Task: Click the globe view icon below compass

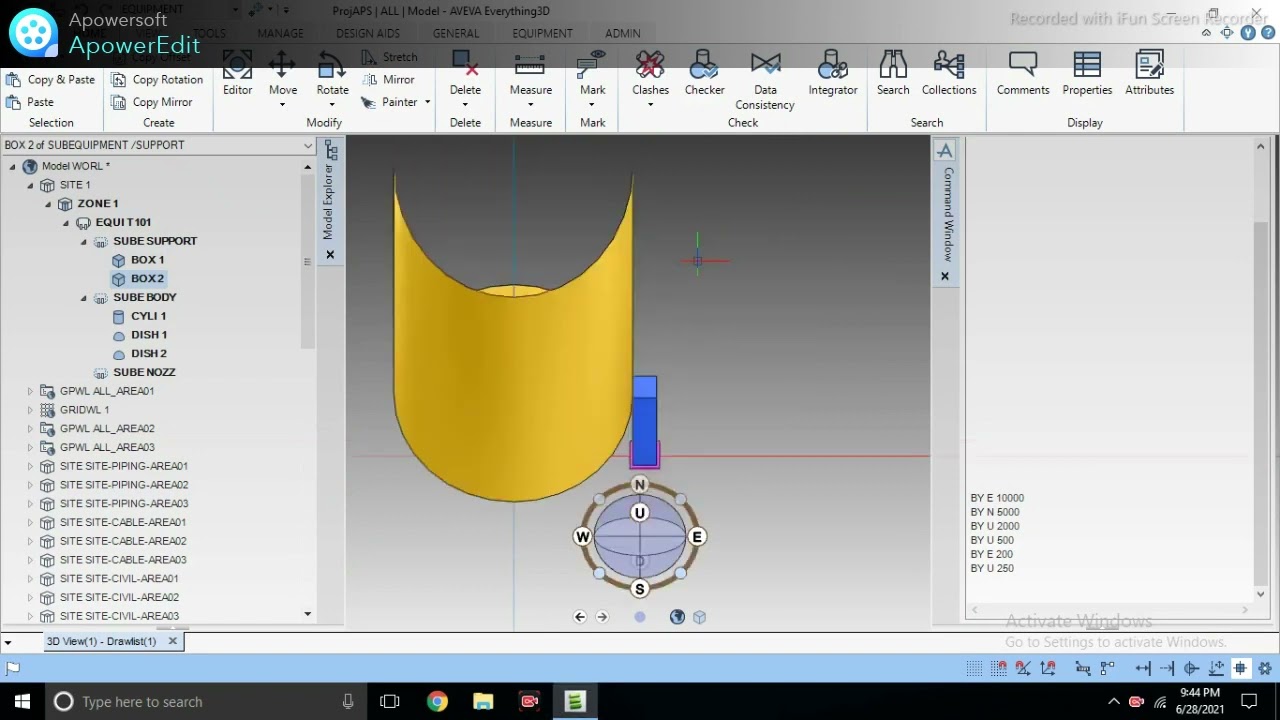Action: coord(677,617)
